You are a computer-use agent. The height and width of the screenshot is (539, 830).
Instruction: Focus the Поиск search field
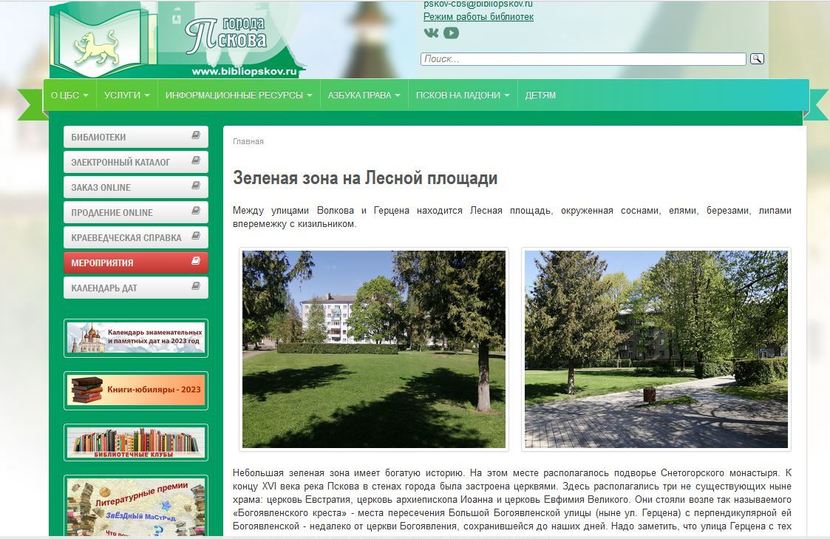point(583,59)
